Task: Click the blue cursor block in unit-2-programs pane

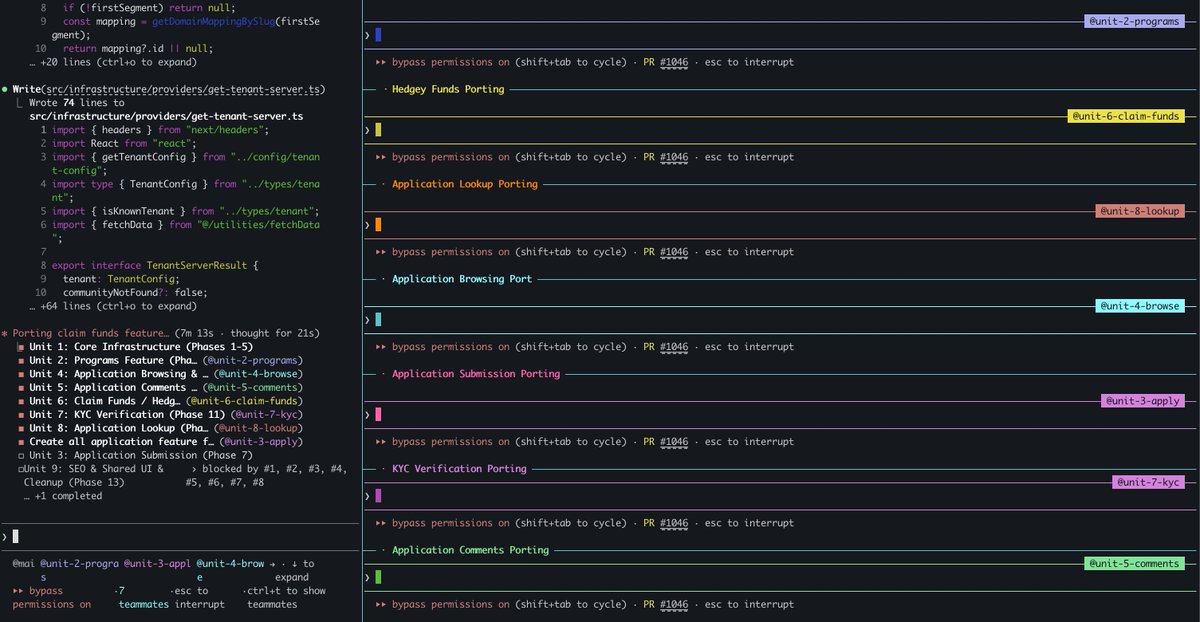Action: pyautogui.click(x=378, y=35)
